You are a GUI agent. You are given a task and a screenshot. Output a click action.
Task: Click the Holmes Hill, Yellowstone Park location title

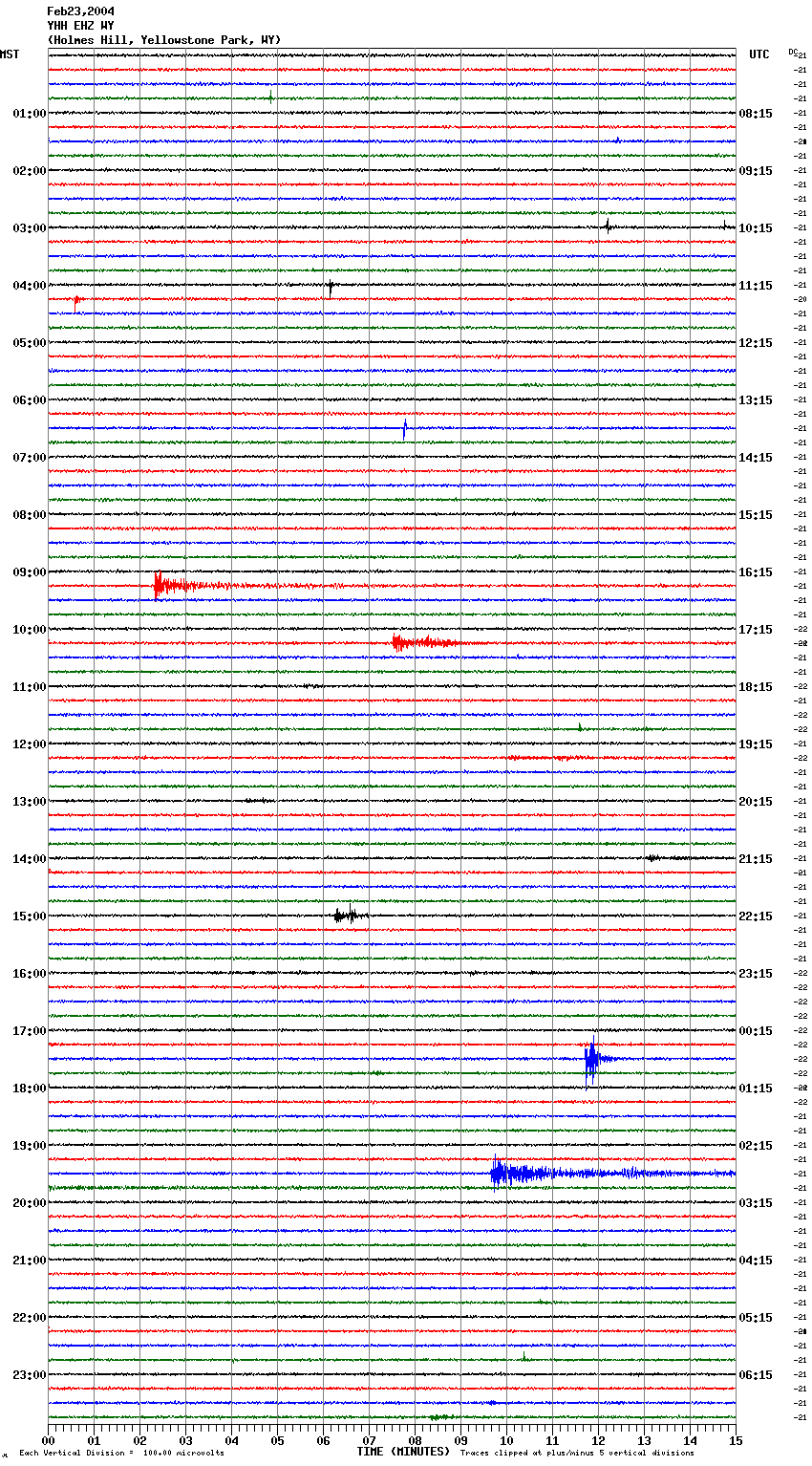(164, 40)
